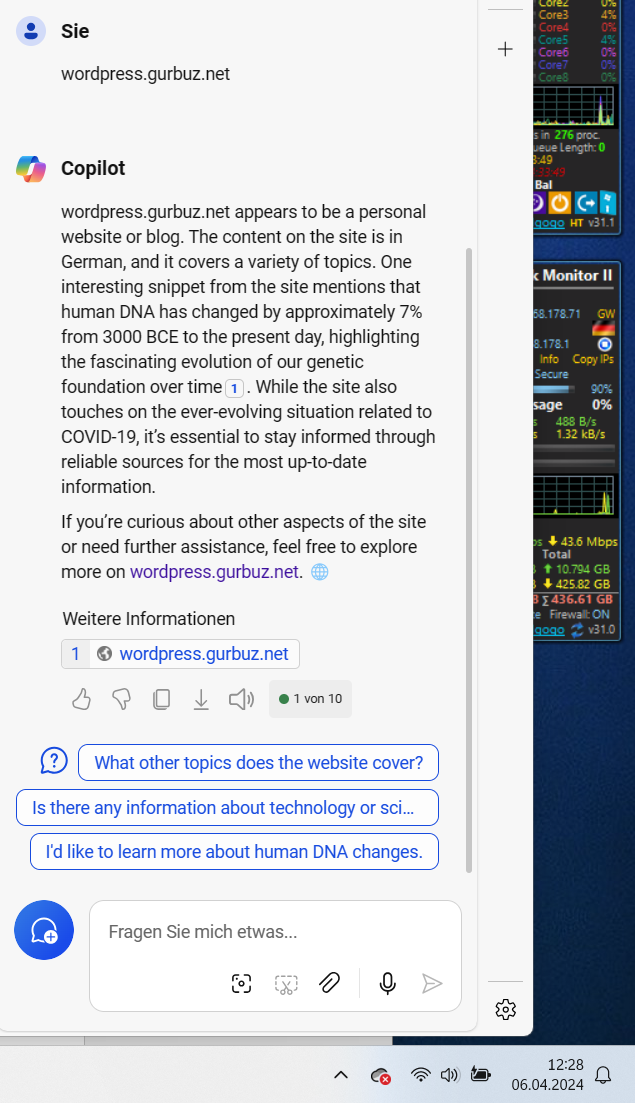Open sidebar settings gear icon

click(x=506, y=1009)
